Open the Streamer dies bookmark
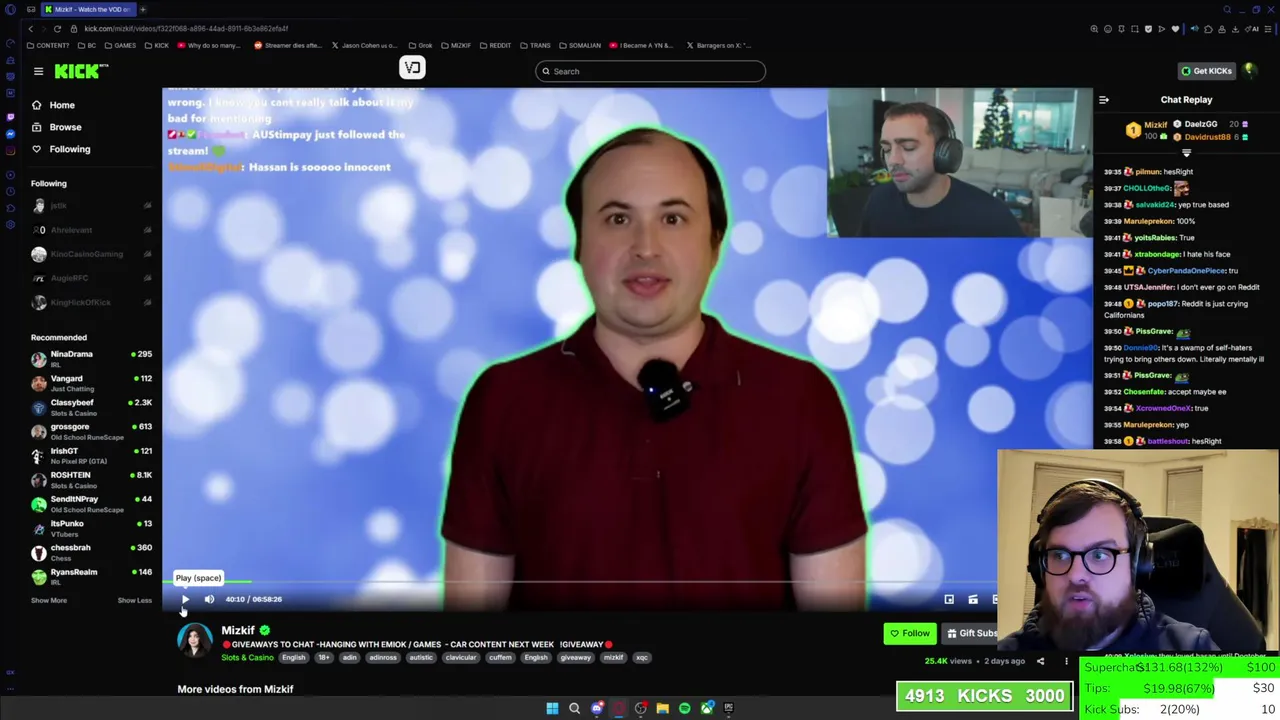Screen dimensions: 1280x720 coord(288,45)
